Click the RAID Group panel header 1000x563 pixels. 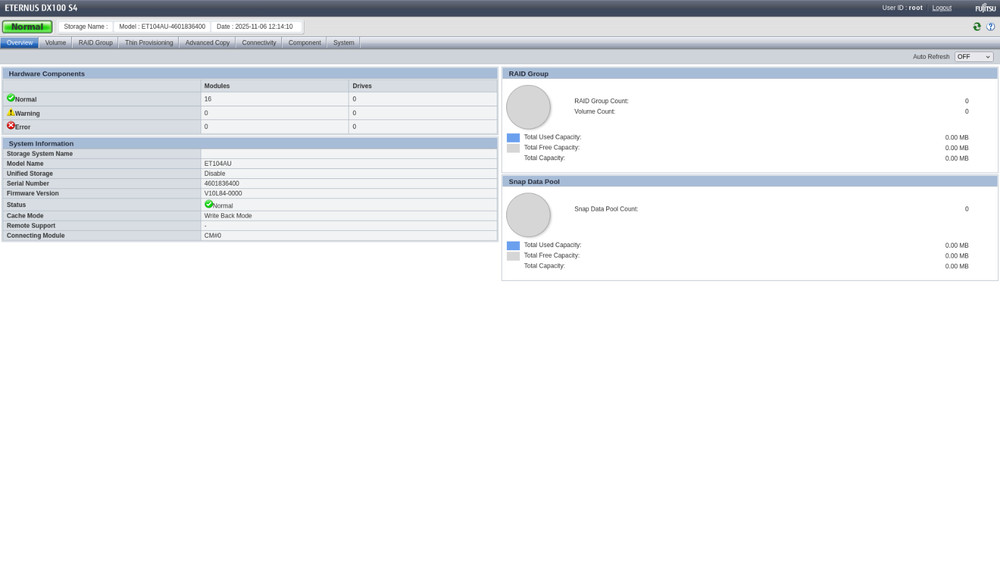coord(749,74)
